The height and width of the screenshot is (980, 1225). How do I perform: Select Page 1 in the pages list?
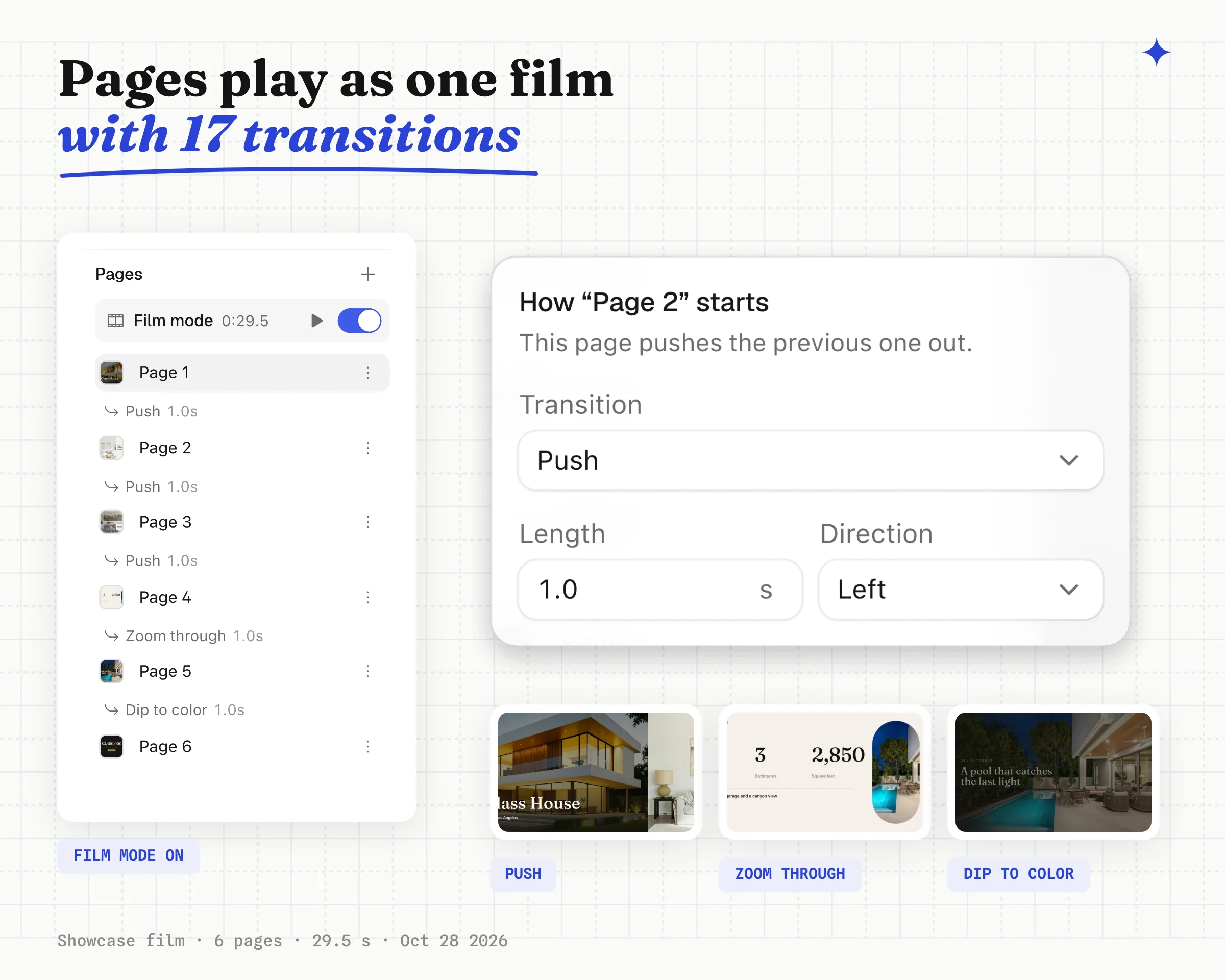[242, 373]
